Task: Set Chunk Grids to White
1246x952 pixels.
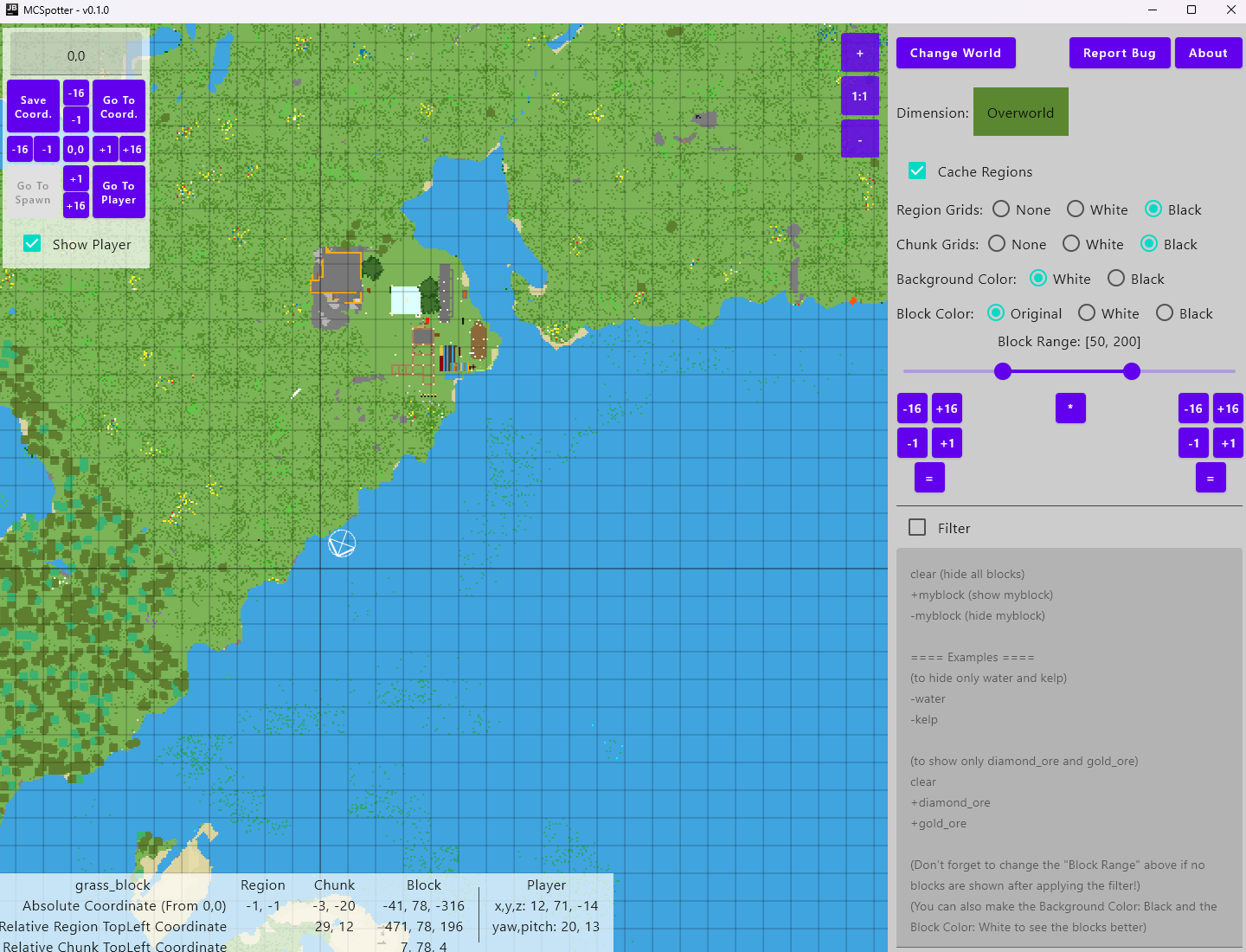Action: (x=1071, y=243)
